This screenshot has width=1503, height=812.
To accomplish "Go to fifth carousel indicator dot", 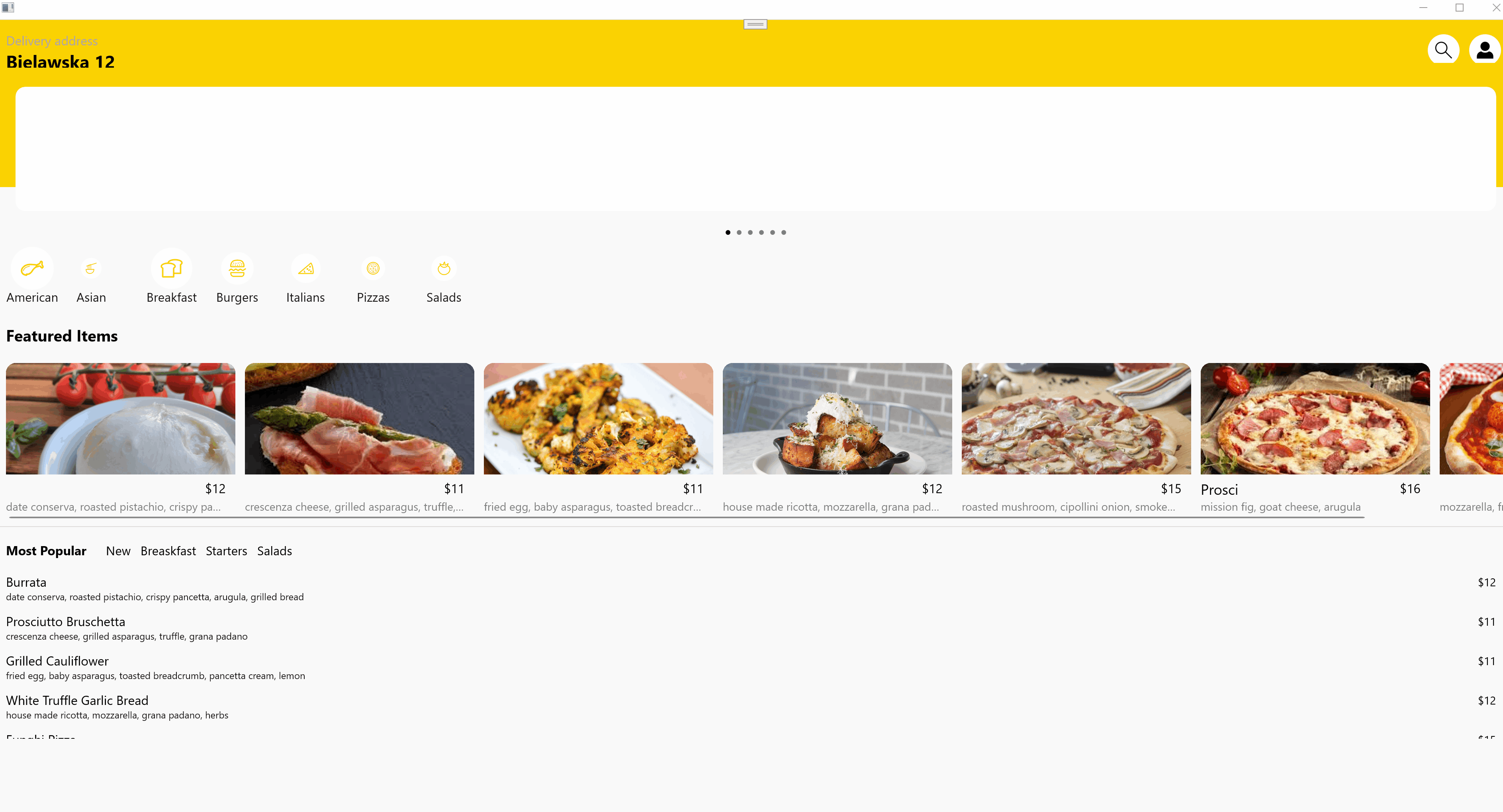I will tap(772, 232).
